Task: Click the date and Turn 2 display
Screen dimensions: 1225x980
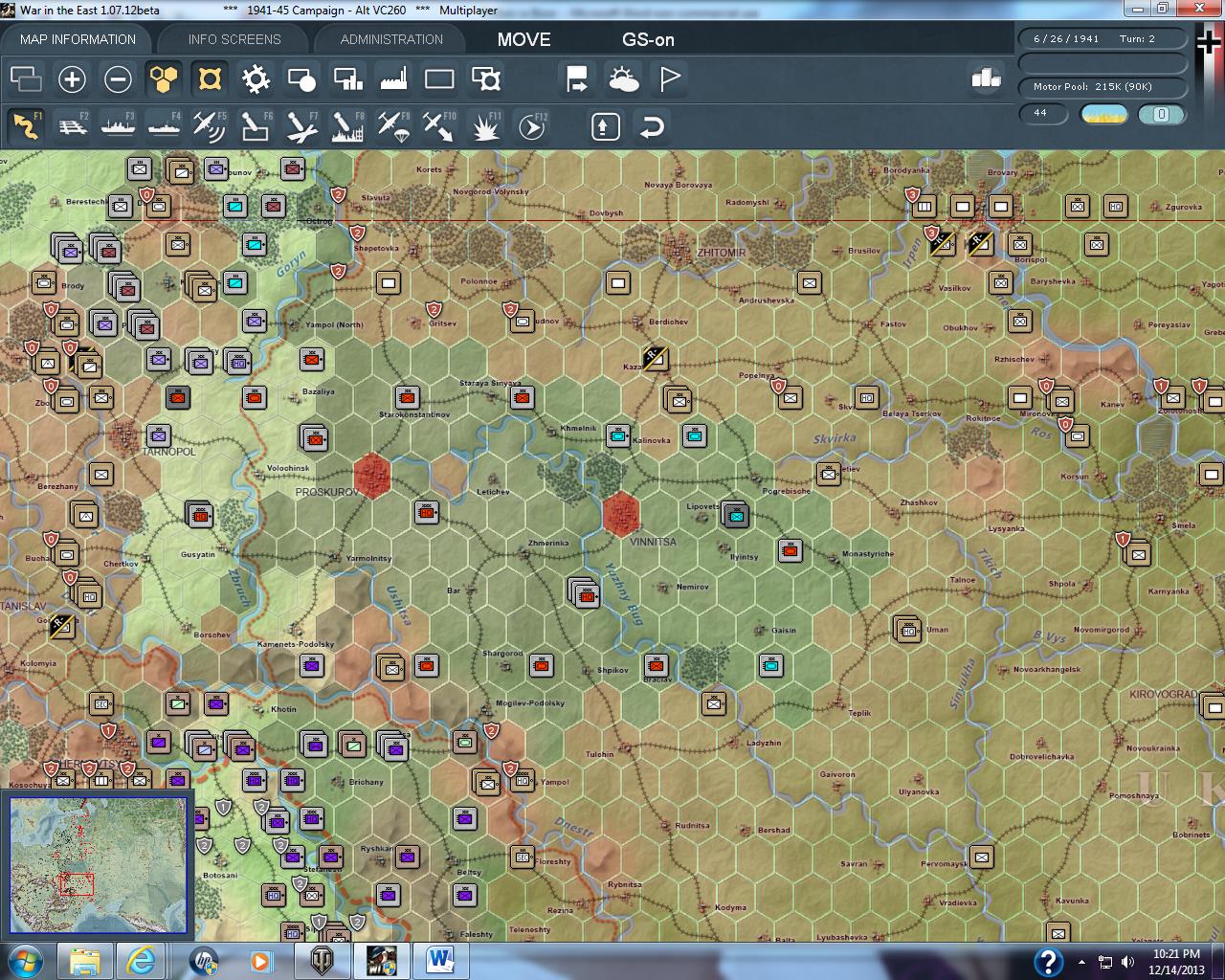Action: coord(1102,39)
